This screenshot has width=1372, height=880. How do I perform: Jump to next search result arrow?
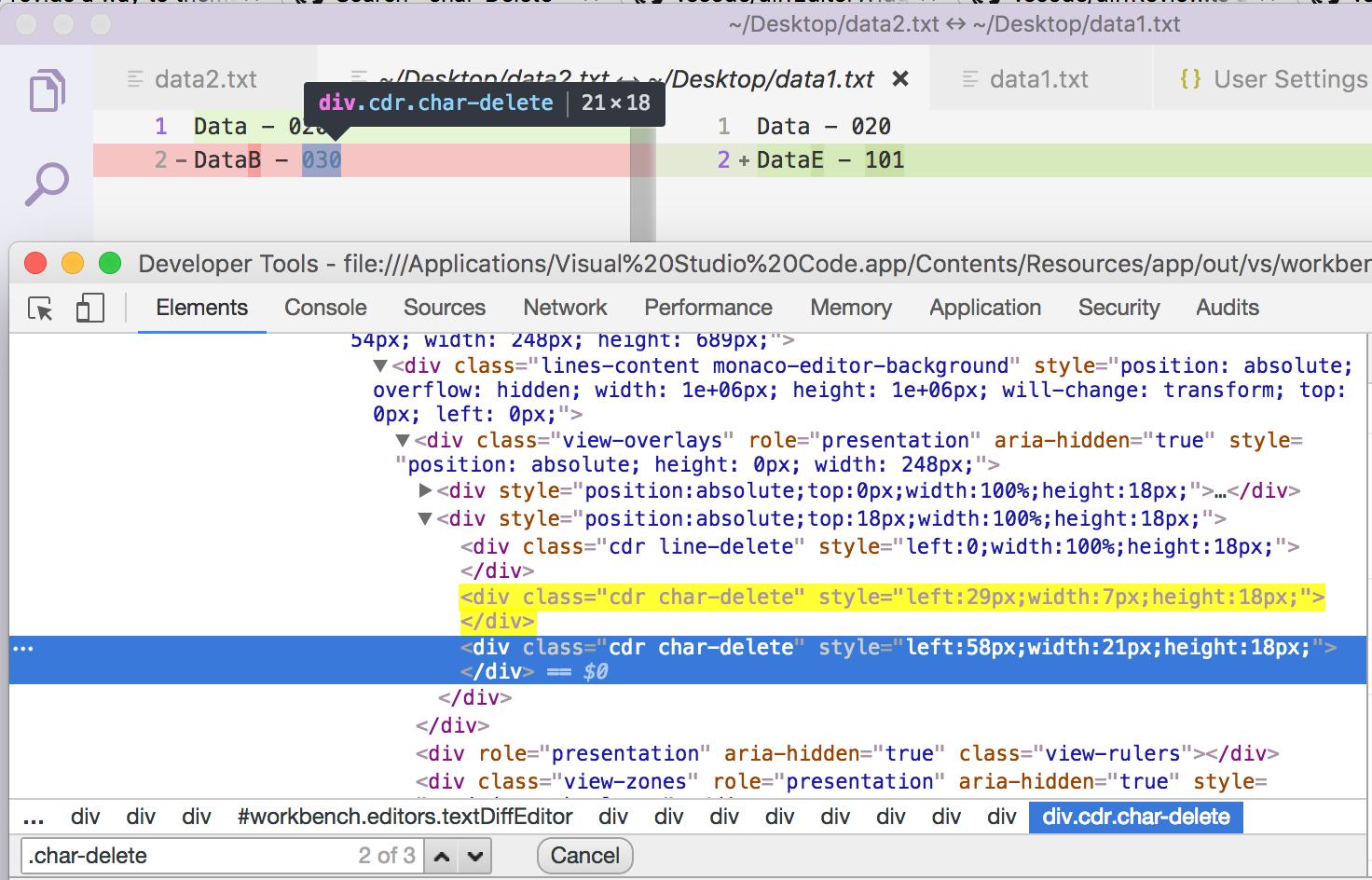point(474,856)
